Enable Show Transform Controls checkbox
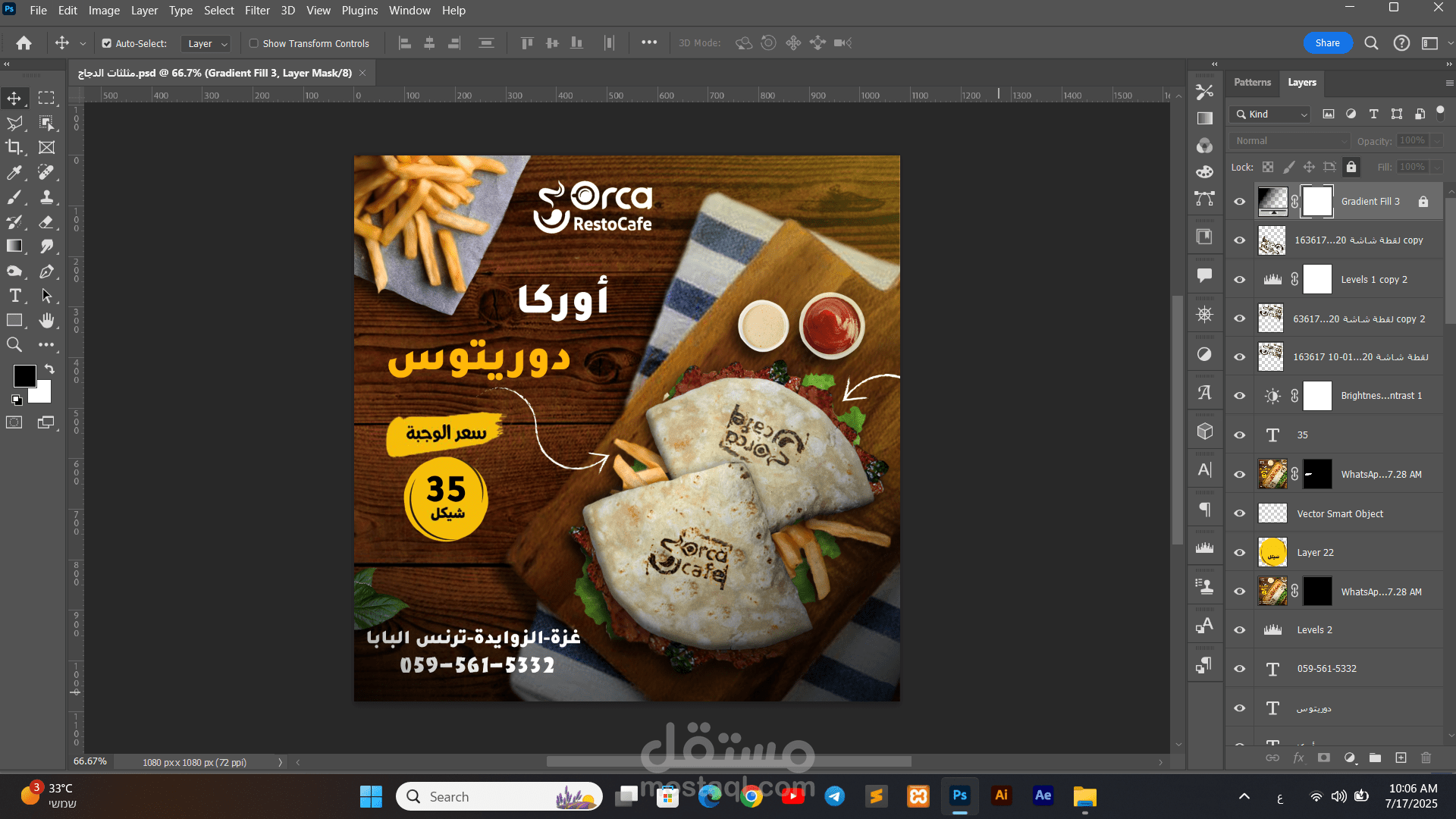 coord(254,43)
